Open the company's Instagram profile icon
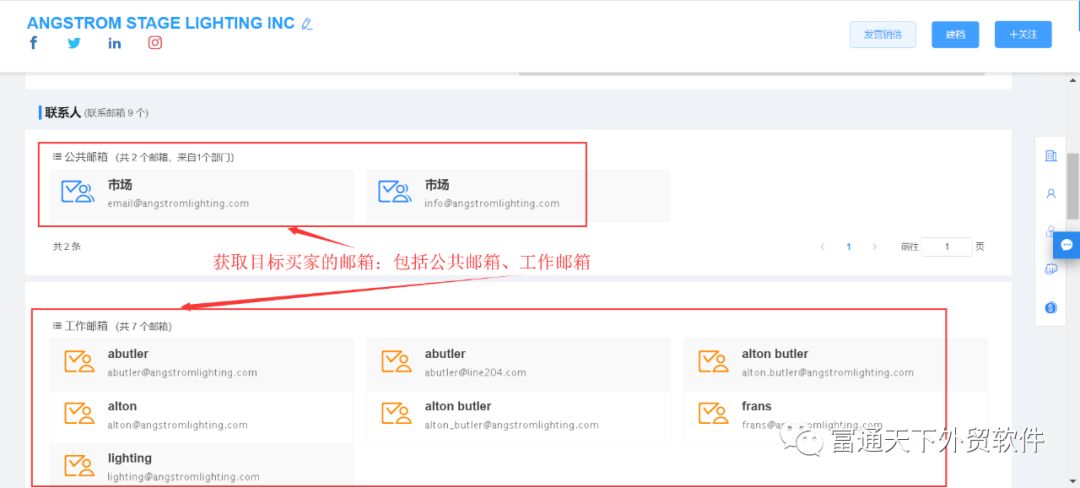This screenshot has height=488, width=1080. (x=155, y=43)
